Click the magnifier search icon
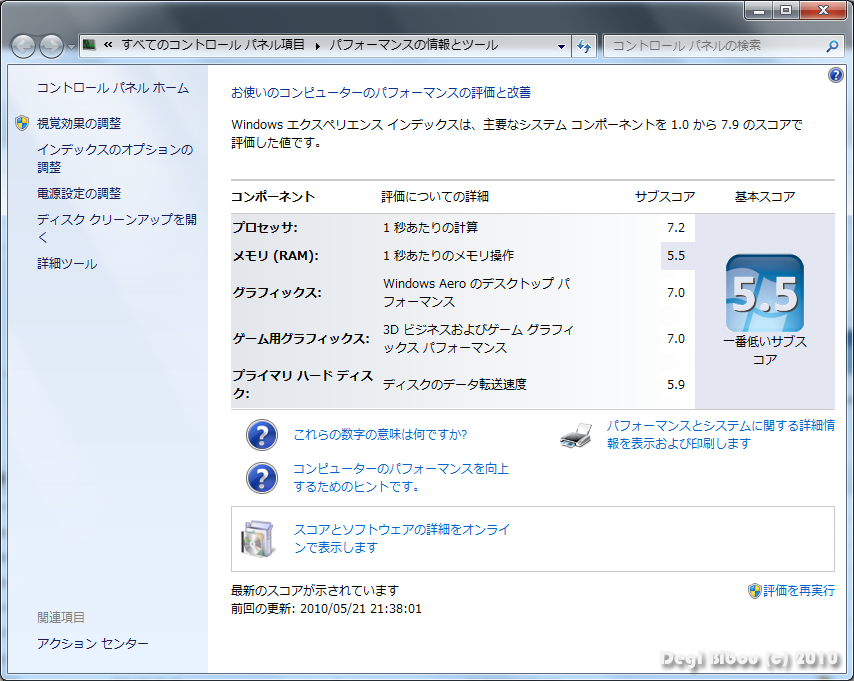Screen dimensions: 854x681 pos(832,46)
